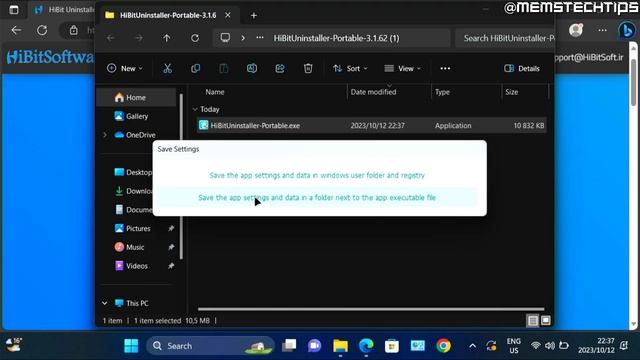Show hidden system tray icons

472,346
